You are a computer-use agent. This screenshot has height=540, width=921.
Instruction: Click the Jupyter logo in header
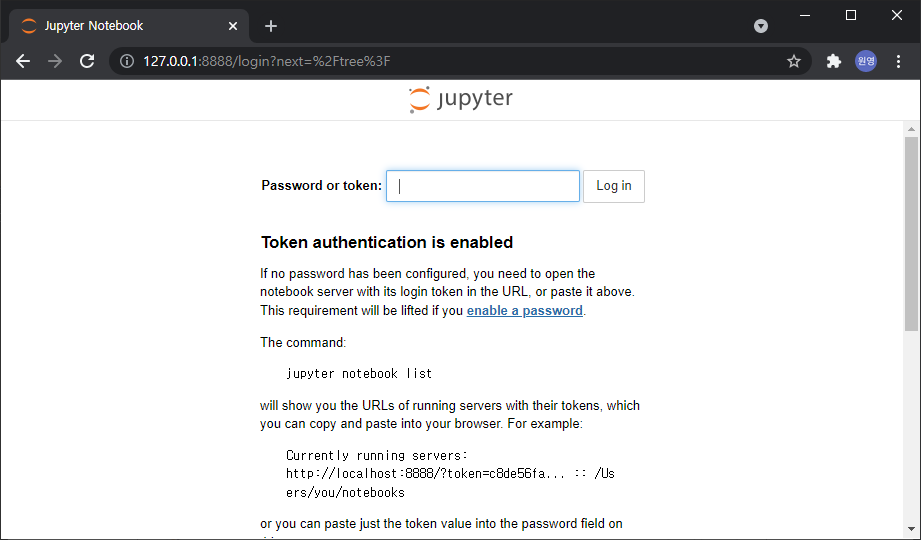point(461,99)
